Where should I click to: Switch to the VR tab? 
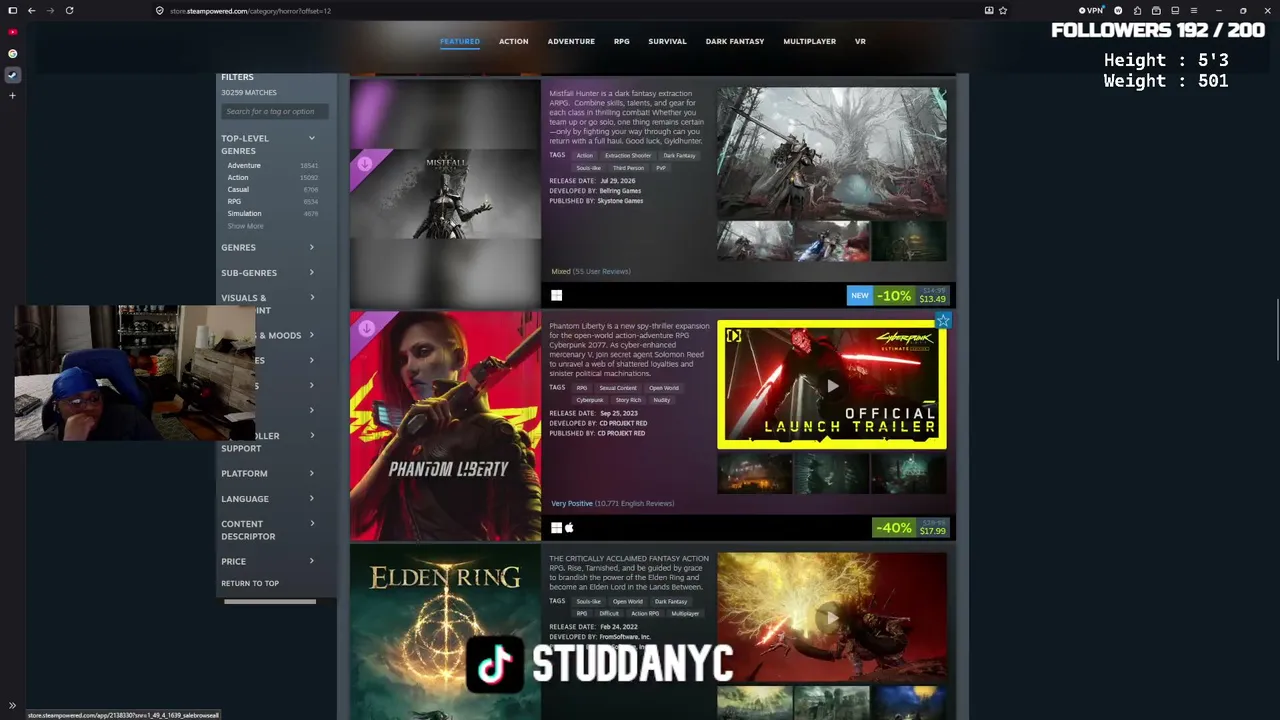click(860, 42)
